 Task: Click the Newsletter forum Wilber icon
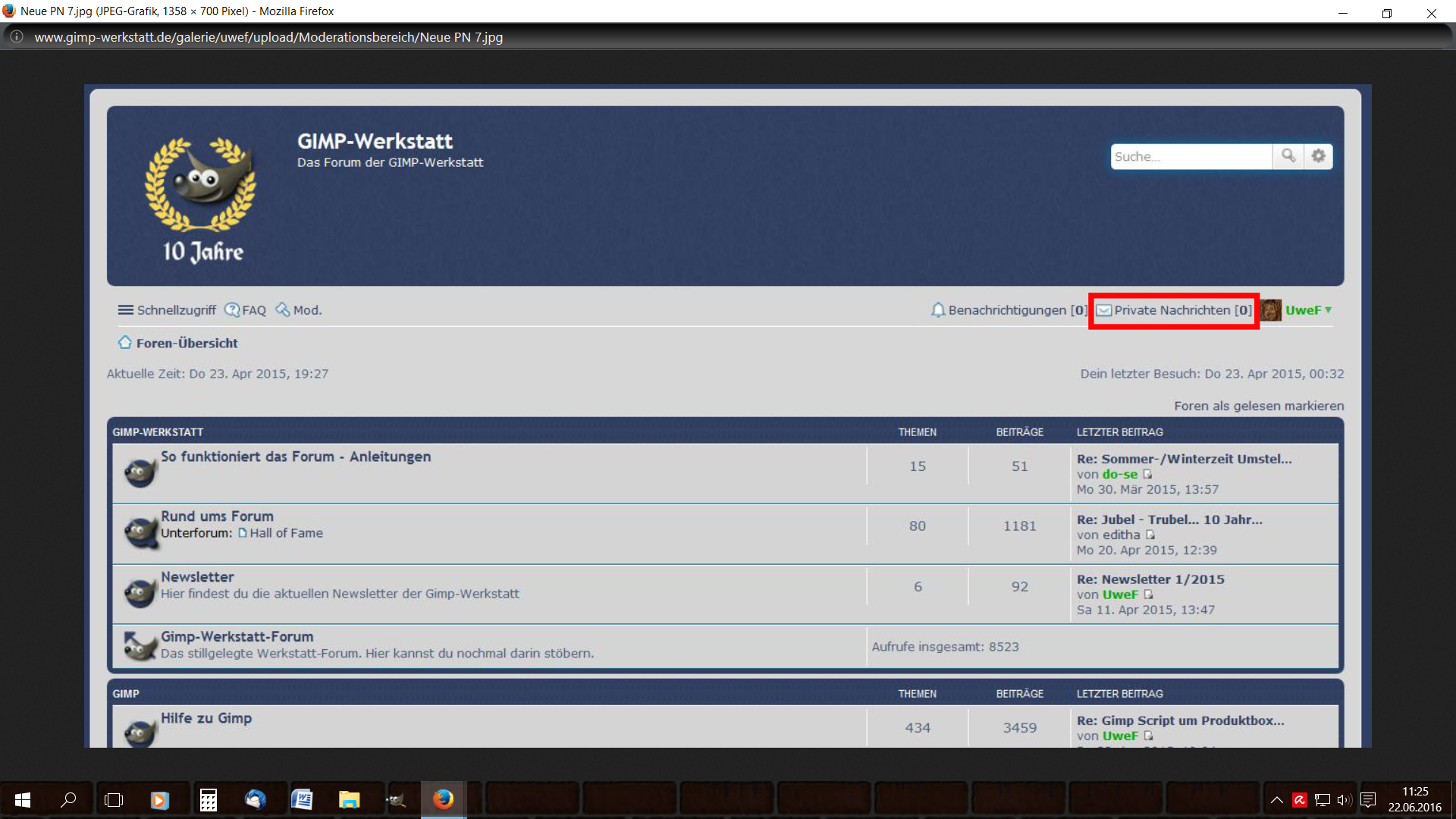click(140, 591)
